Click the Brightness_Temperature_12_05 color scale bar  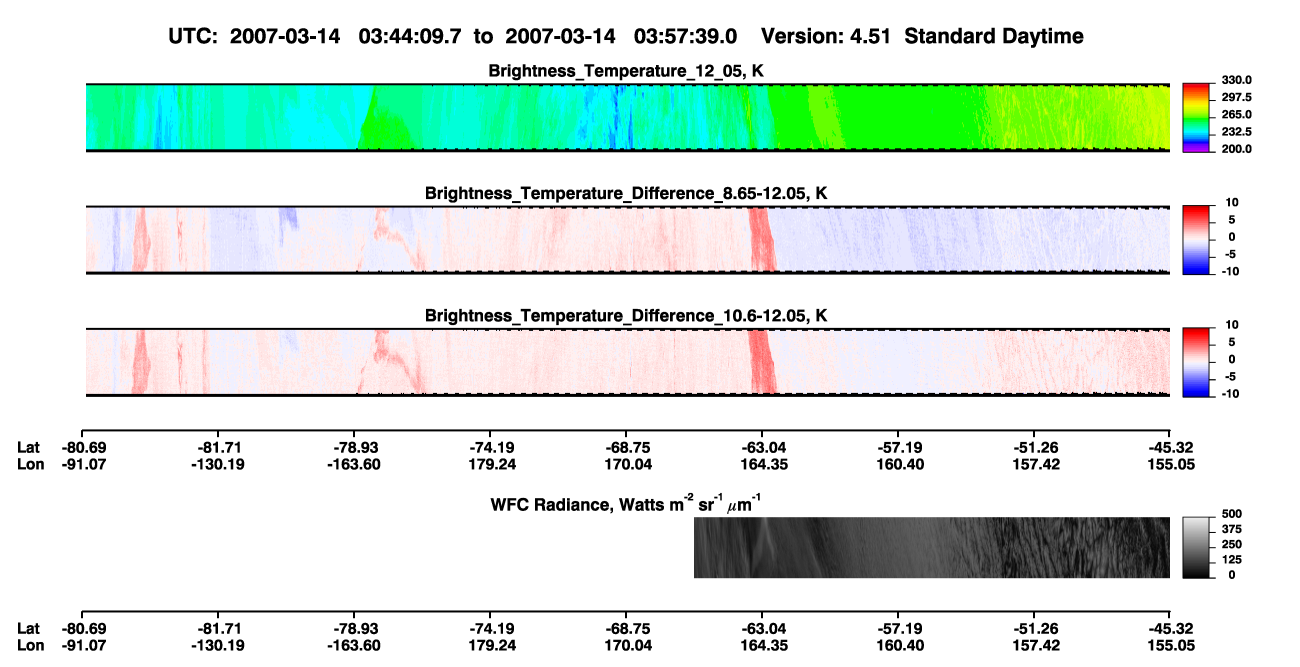[x=1197, y=117]
